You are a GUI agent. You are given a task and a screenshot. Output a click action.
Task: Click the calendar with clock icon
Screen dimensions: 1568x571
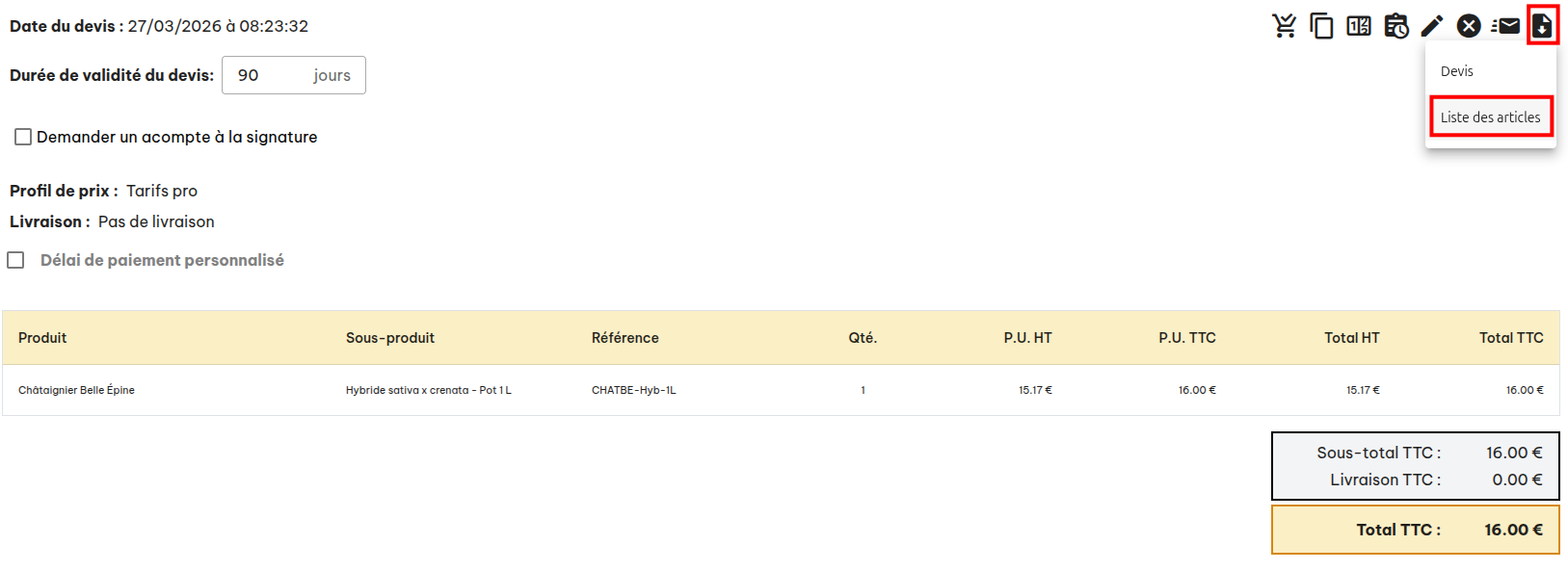[x=1395, y=26]
